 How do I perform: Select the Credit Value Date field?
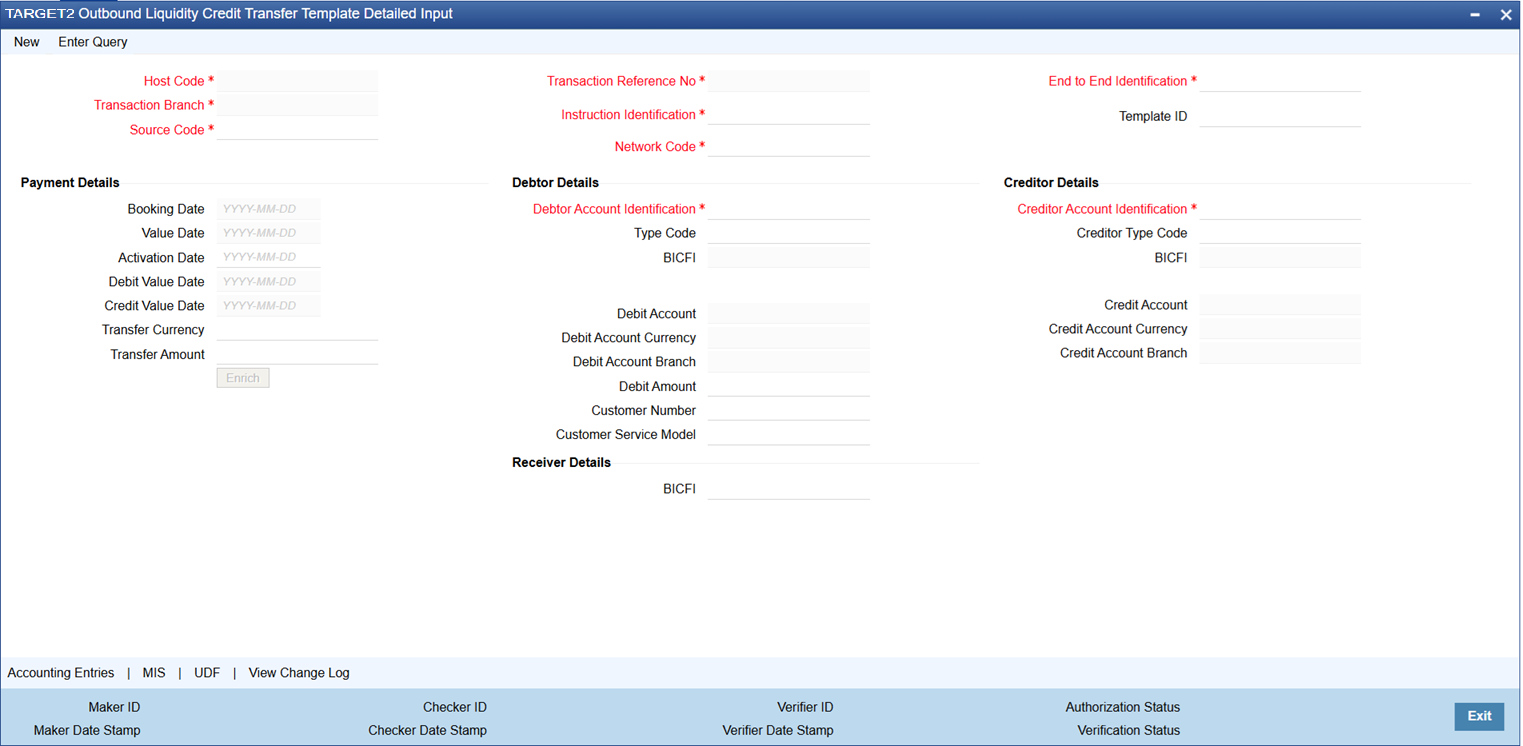[x=268, y=306]
